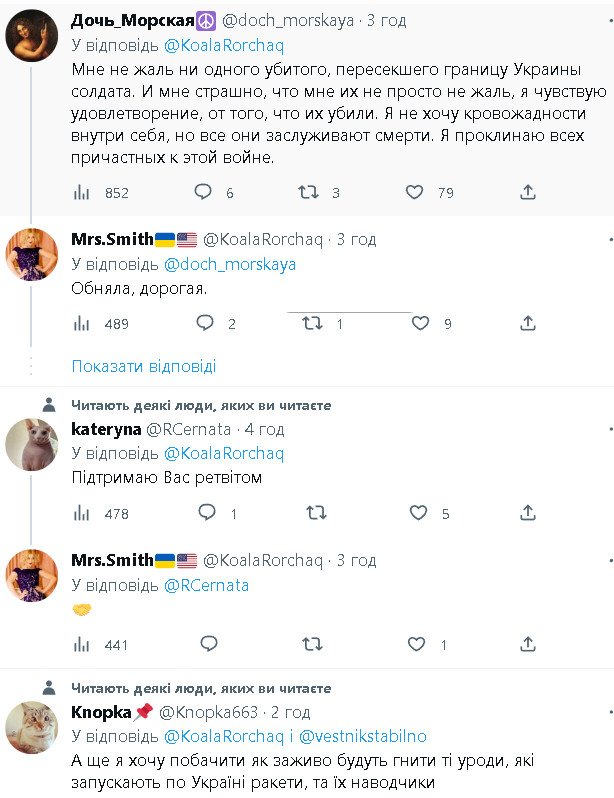The height and width of the screenshot is (798, 614).
Task: Open the @RCernata mention link
Action: coord(206,585)
